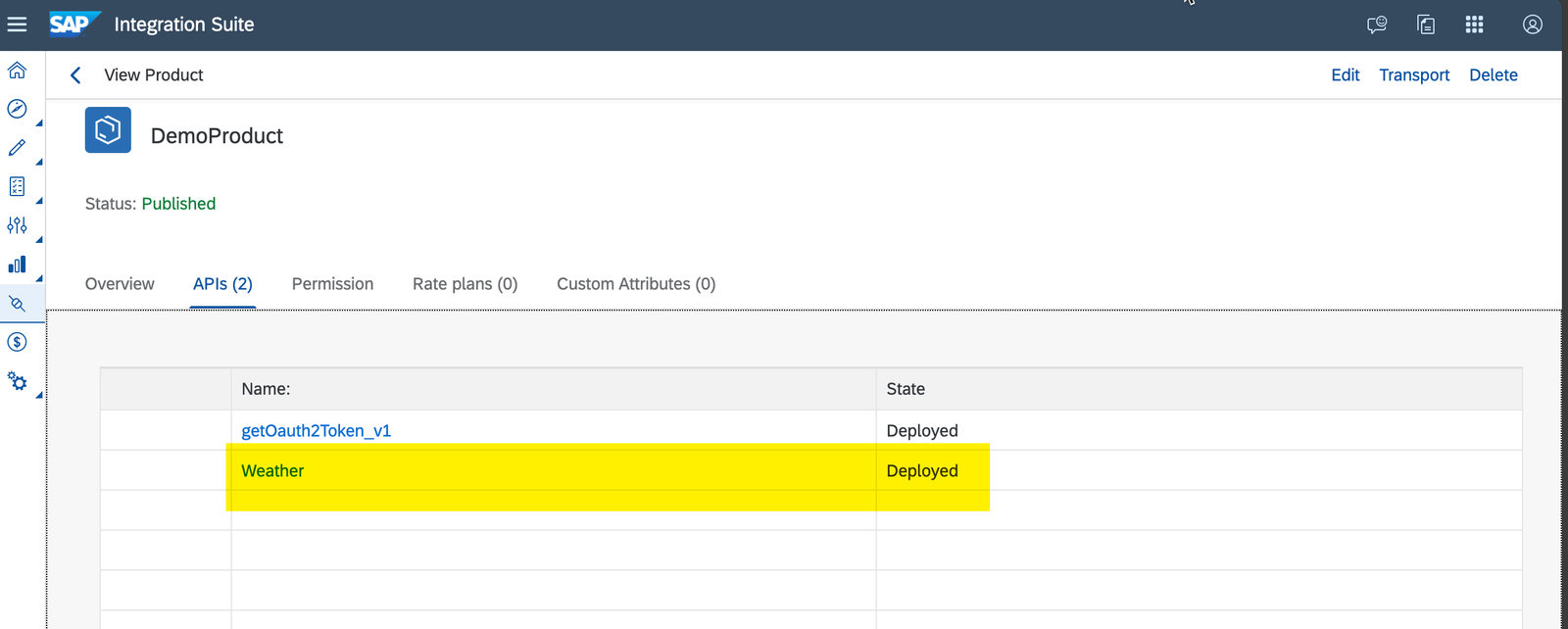Open the user profile icon
Viewport: 1568px width, 629px height.
pos(1533,24)
